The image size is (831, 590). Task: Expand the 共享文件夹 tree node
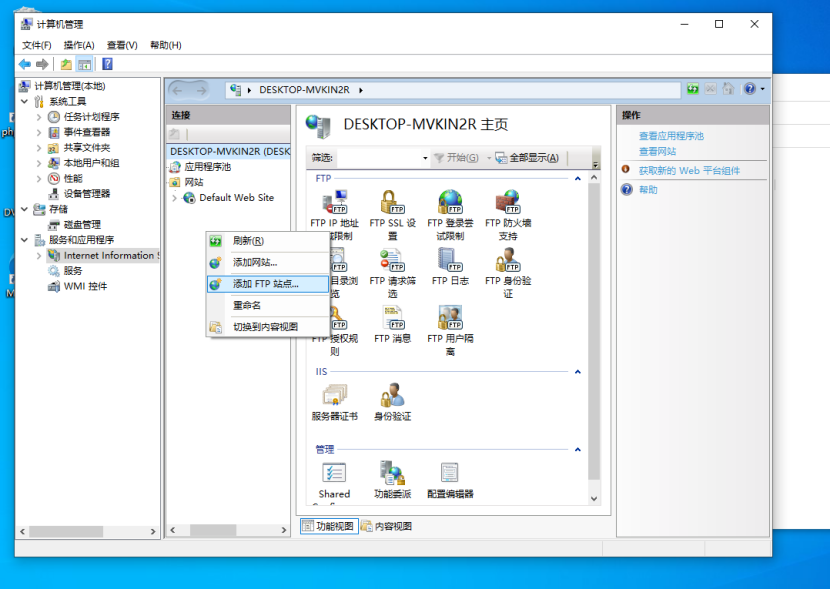pos(39,147)
